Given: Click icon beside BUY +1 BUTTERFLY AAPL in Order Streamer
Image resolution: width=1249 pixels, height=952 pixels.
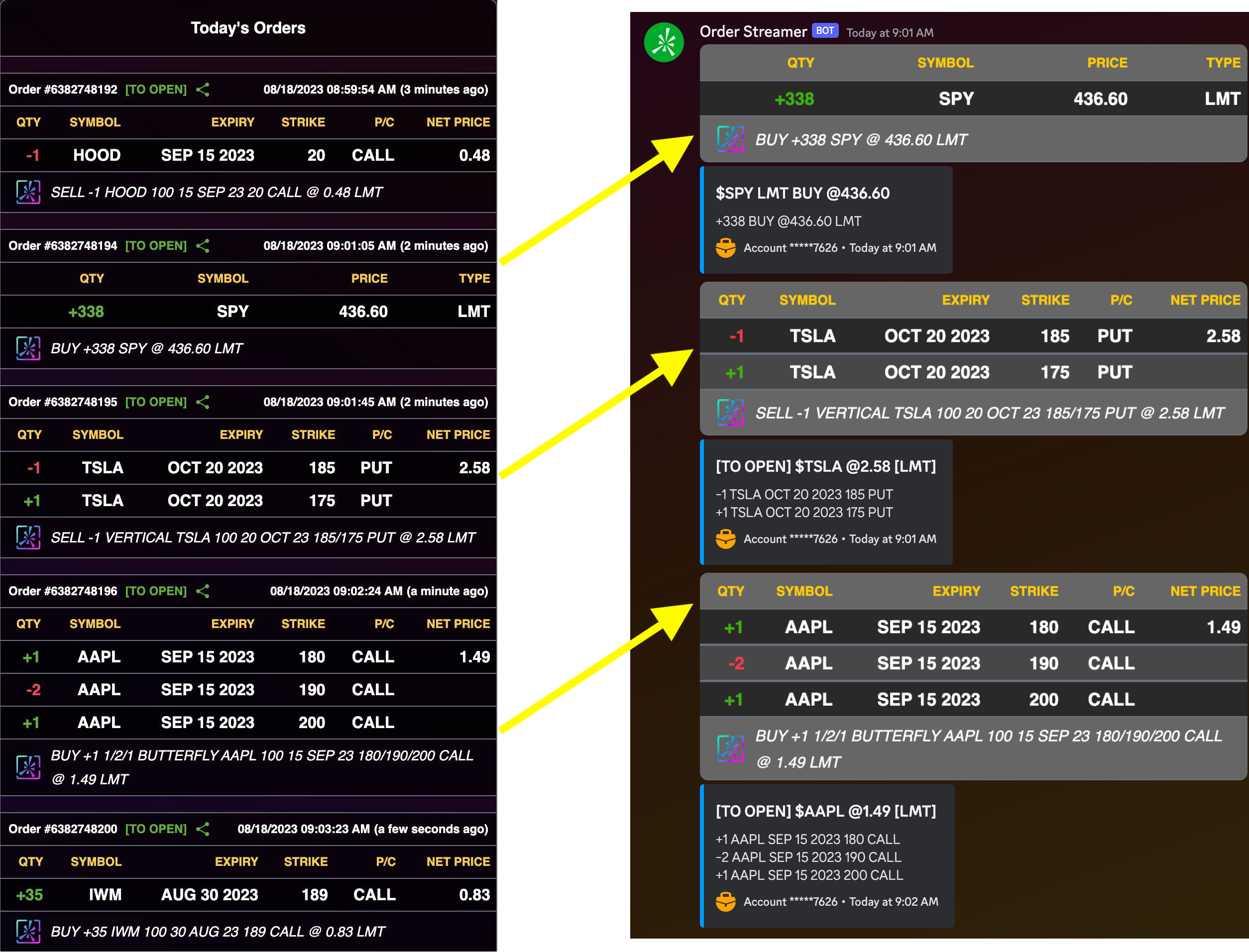Looking at the screenshot, I should point(730,748).
